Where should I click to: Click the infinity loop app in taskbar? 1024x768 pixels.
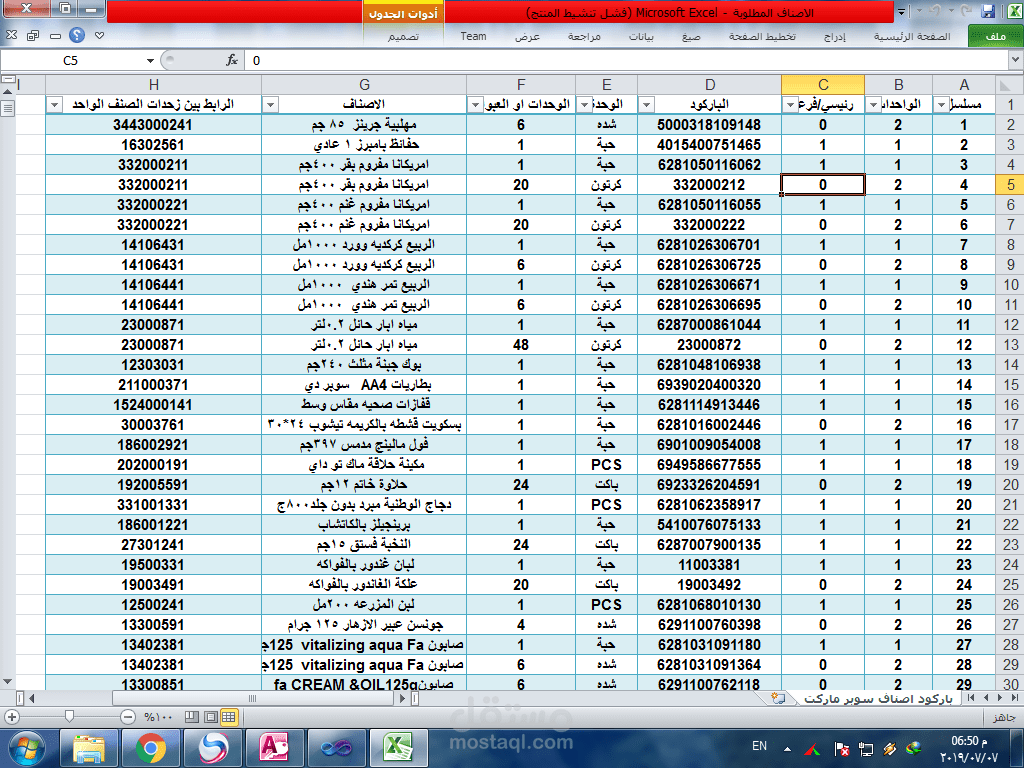(336, 748)
